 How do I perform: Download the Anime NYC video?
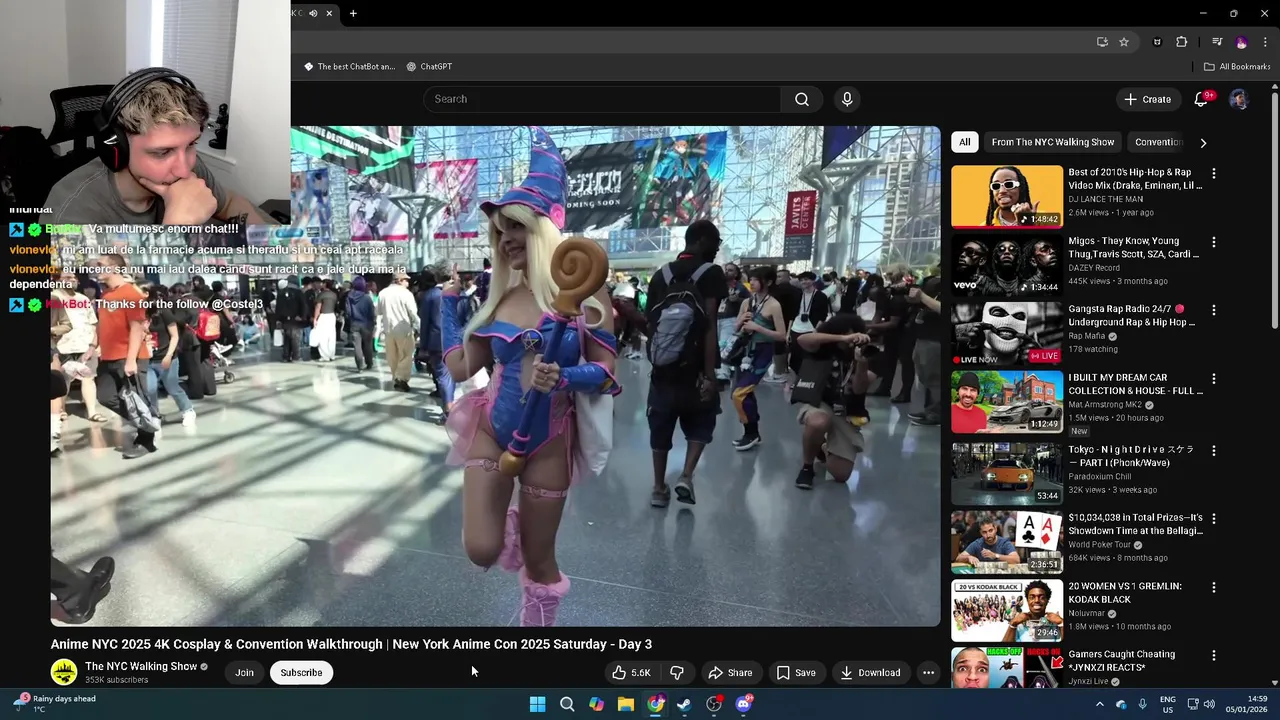click(x=870, y=673)
